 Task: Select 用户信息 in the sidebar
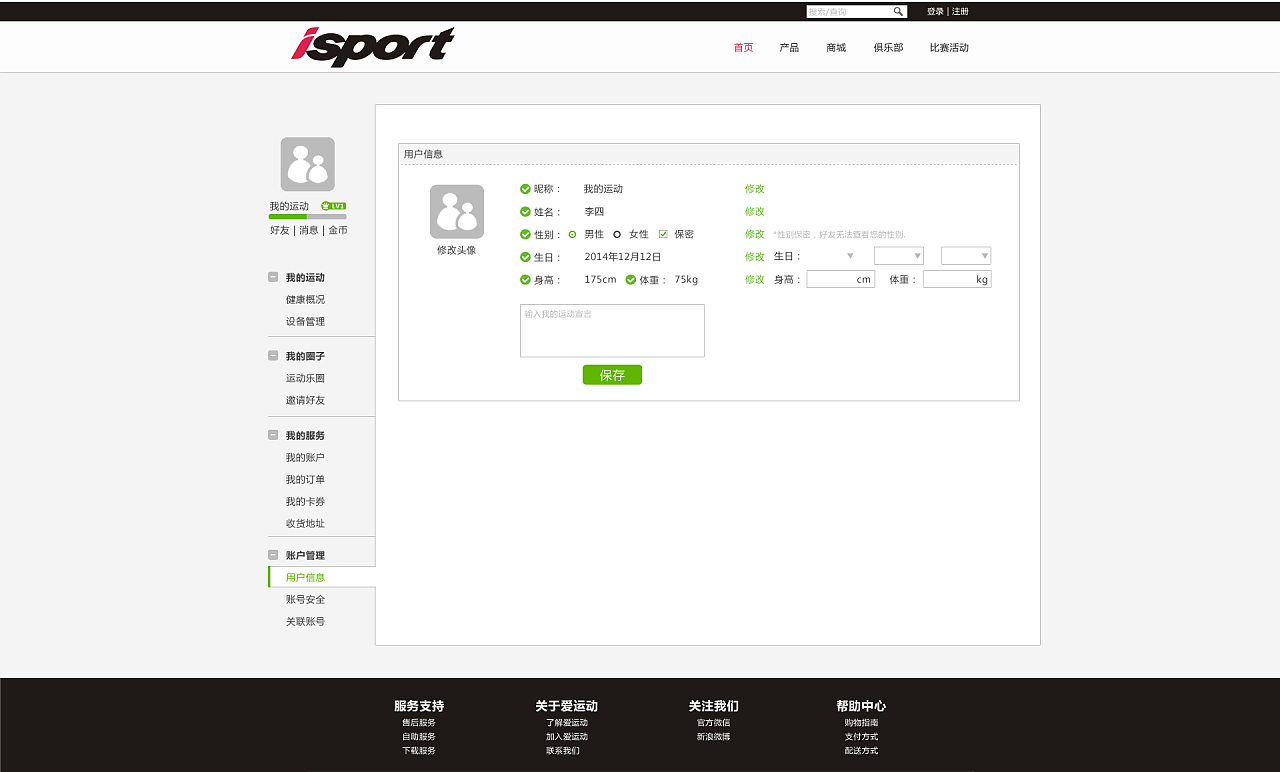tap(305, 578)
